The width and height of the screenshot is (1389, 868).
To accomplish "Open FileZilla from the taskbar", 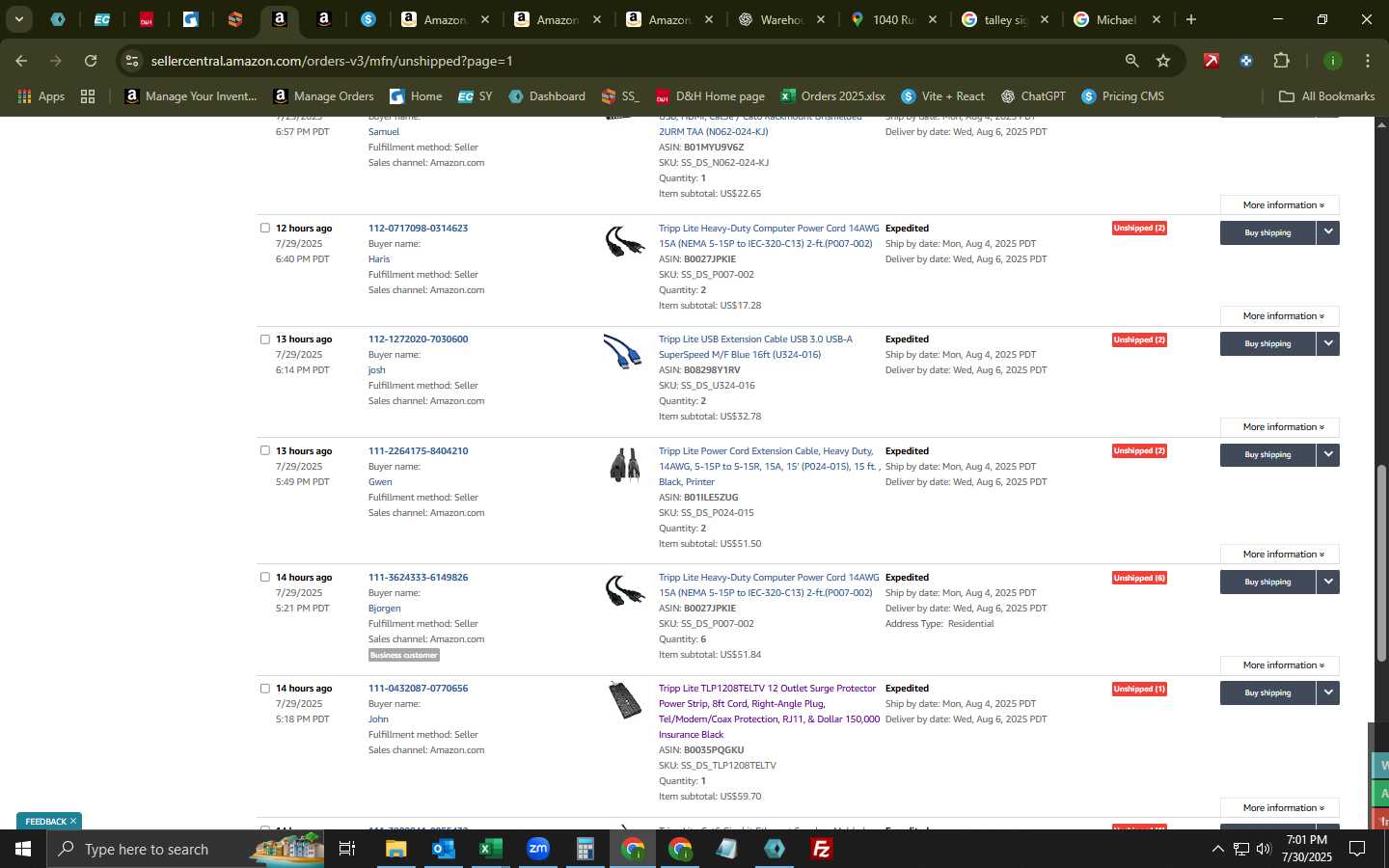I will tap(822, 849).
